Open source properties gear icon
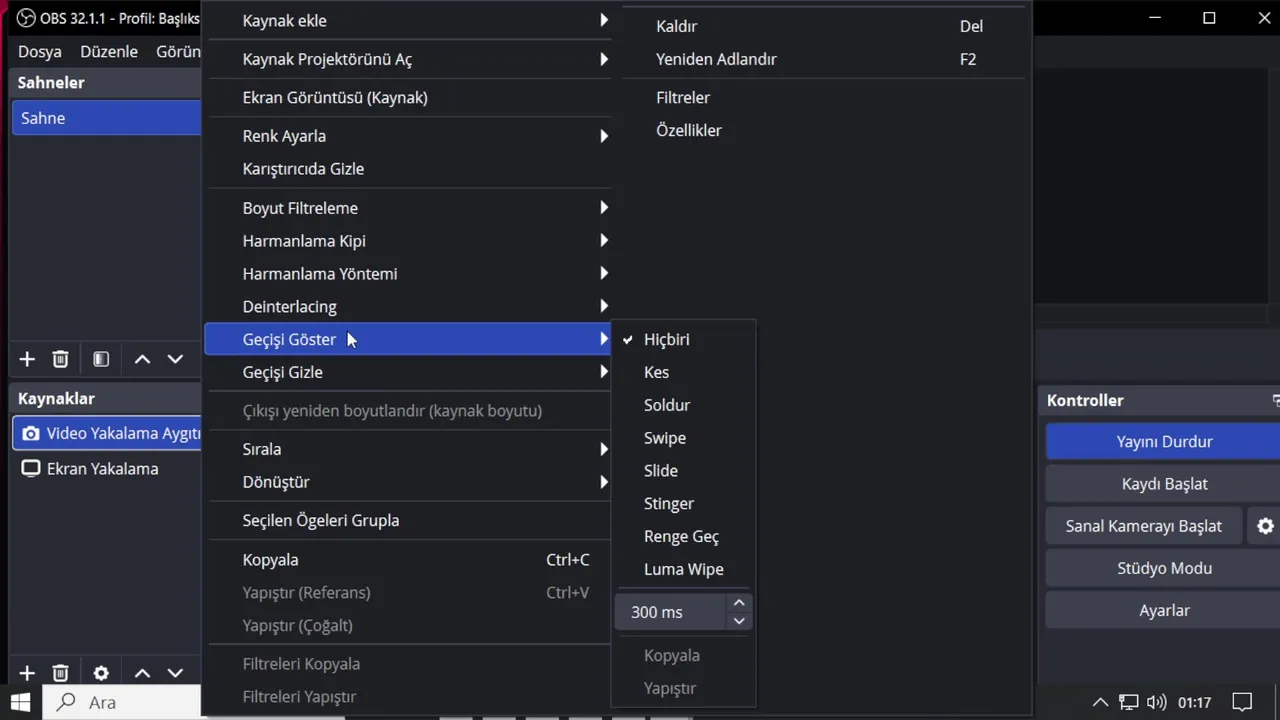 click(101, 674)
